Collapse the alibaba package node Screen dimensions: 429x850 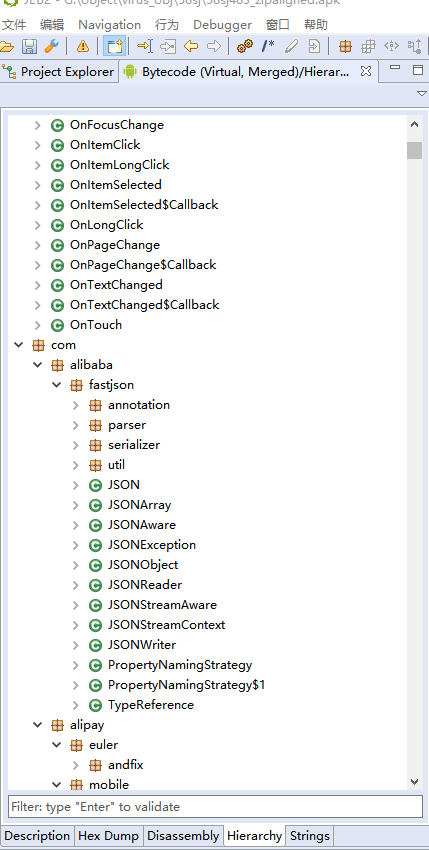pos(37,365)
